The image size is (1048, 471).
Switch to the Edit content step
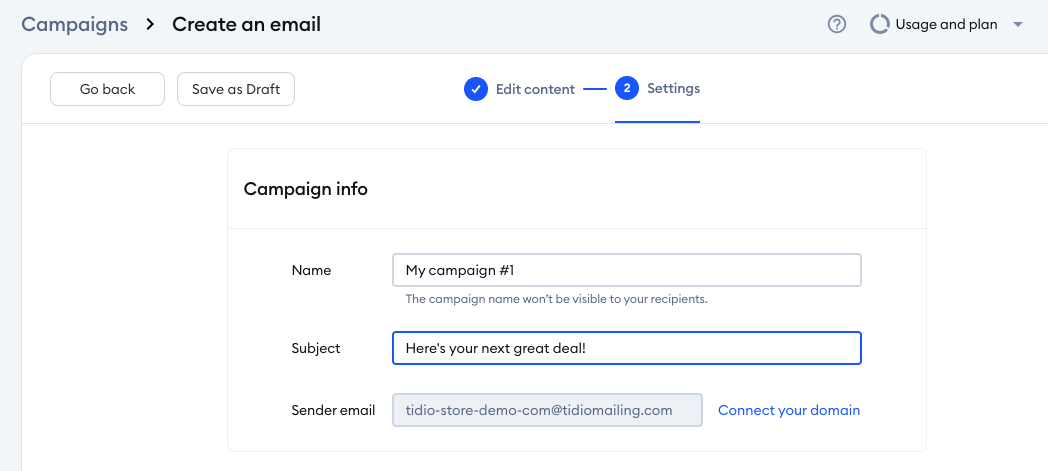pos(535,89)
